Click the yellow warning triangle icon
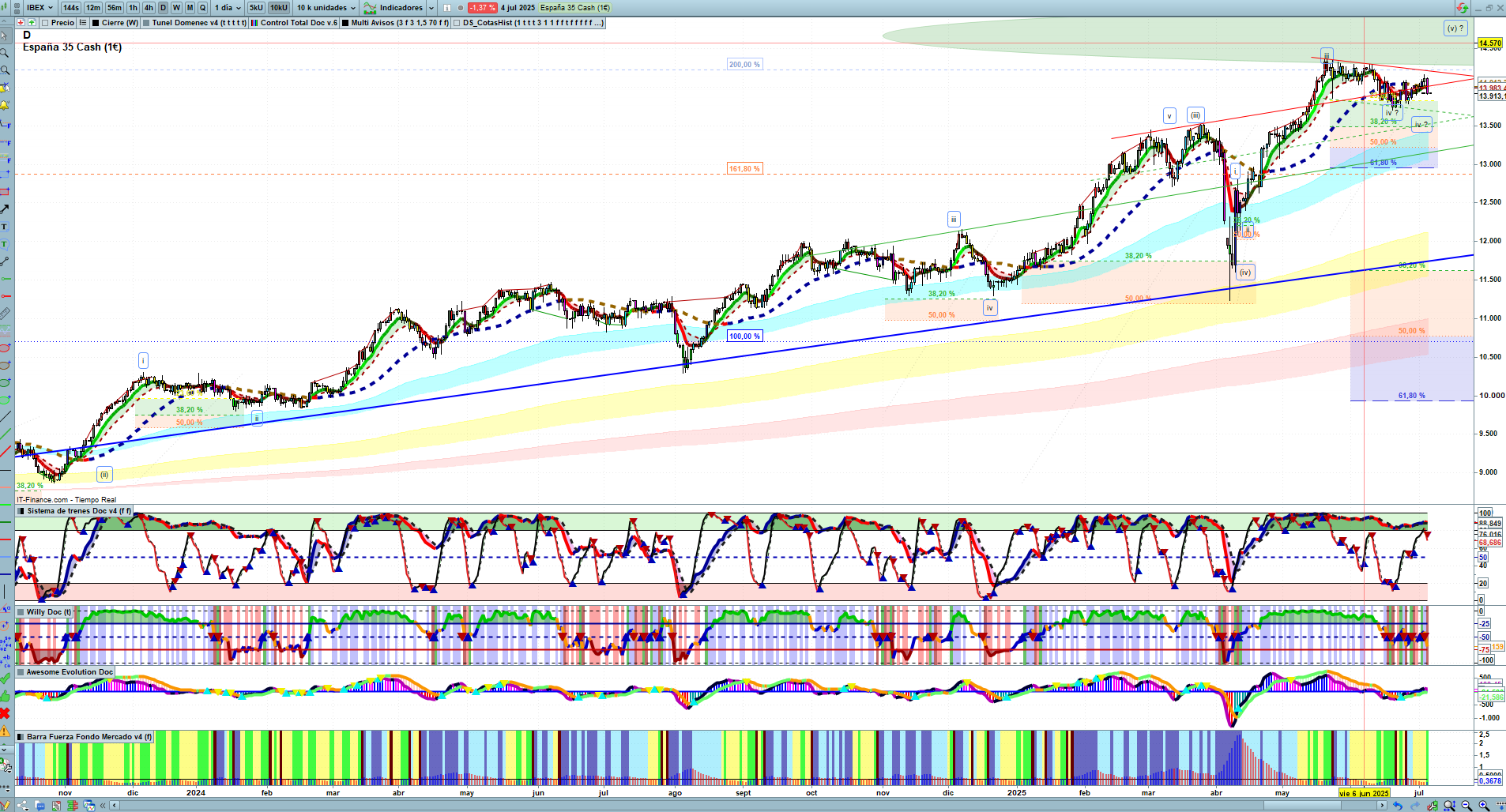1506x812 pixels. (x=5, y=731)
